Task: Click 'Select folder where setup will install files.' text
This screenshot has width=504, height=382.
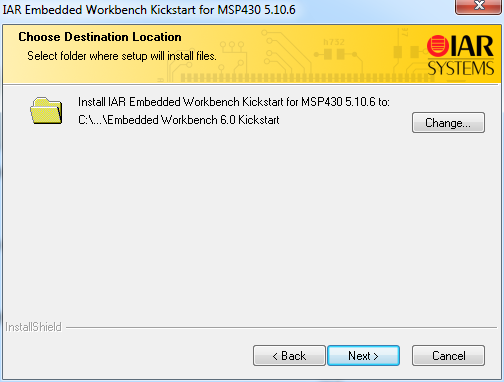Action: [122, 56]
